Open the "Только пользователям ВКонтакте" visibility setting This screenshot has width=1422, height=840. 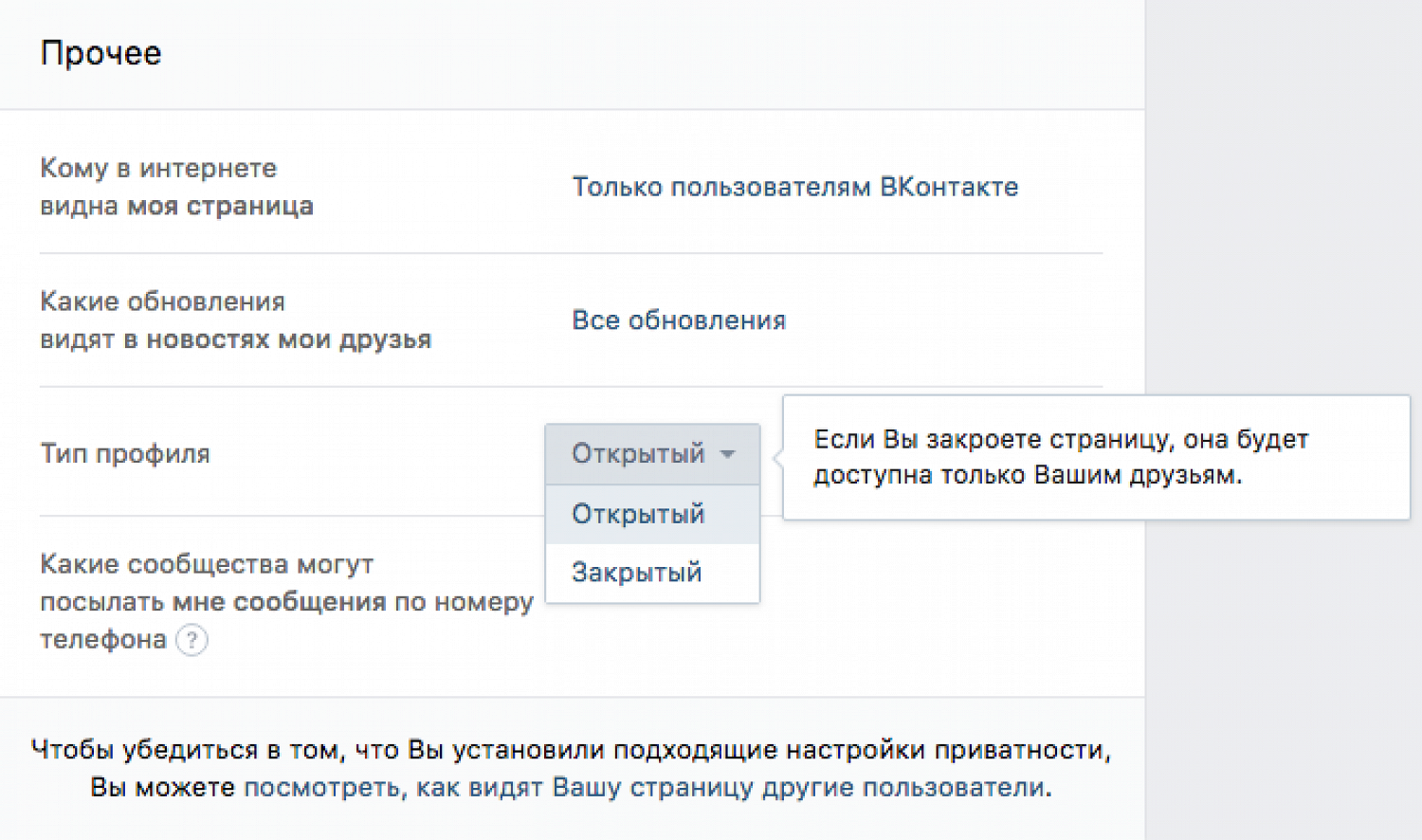[794, 187]
